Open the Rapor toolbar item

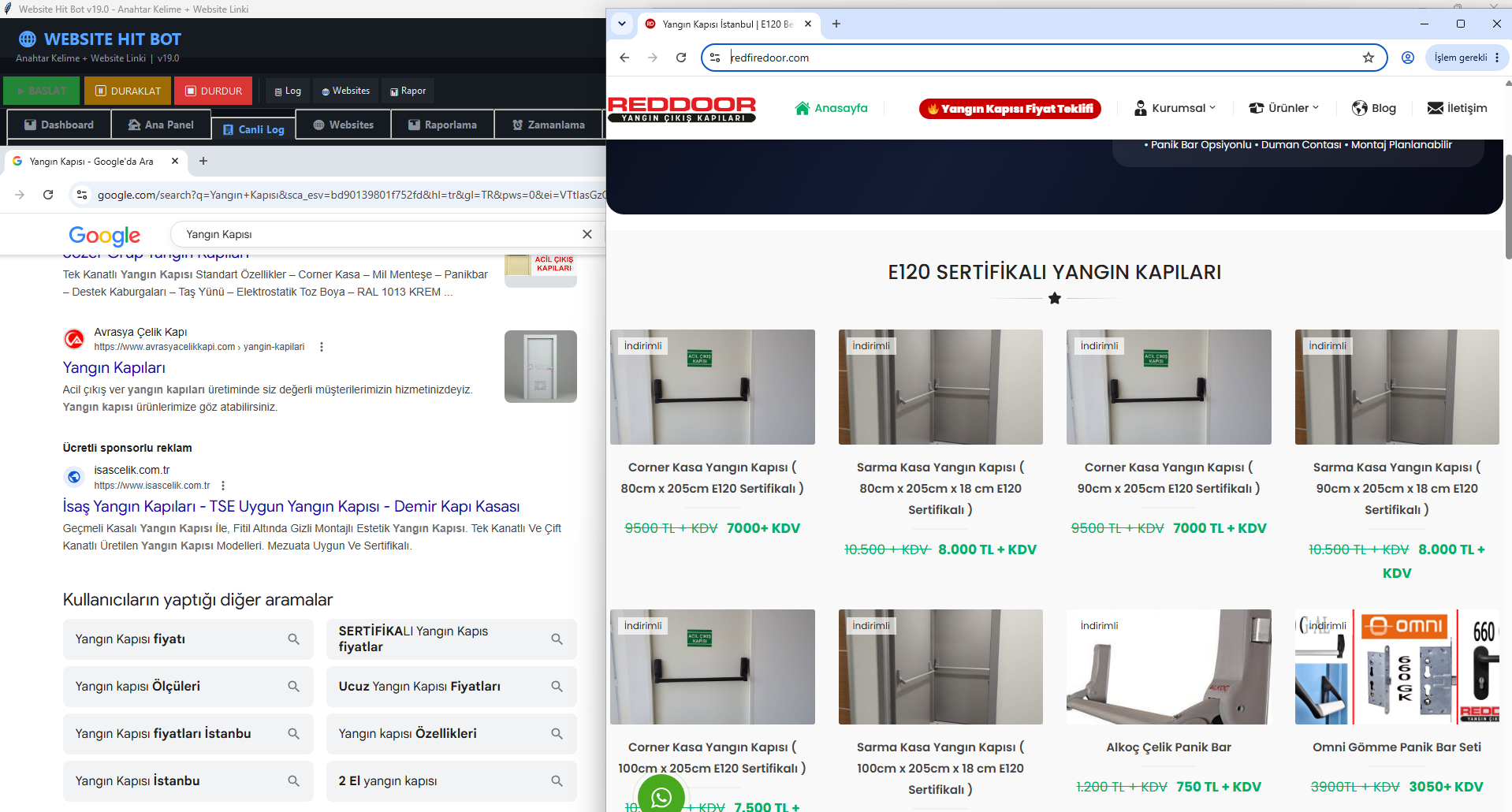point(408,91)
